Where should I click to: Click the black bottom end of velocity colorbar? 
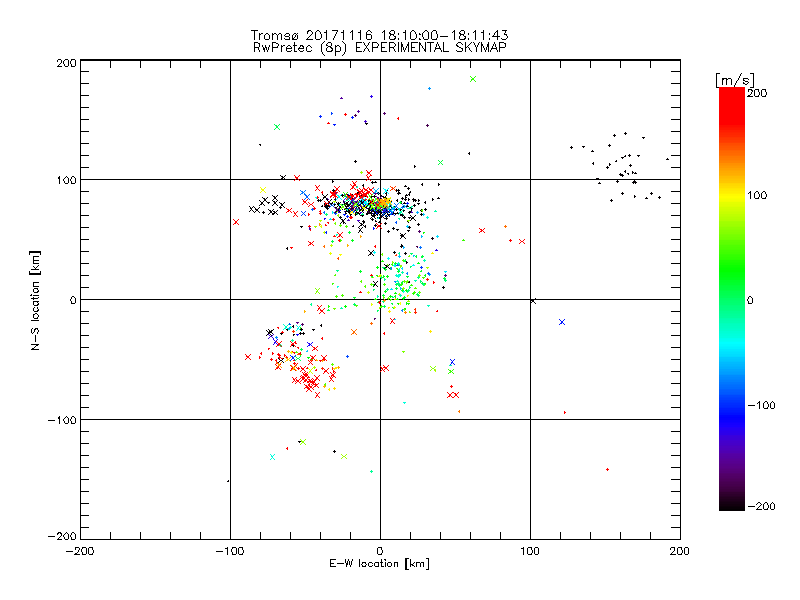732,505
